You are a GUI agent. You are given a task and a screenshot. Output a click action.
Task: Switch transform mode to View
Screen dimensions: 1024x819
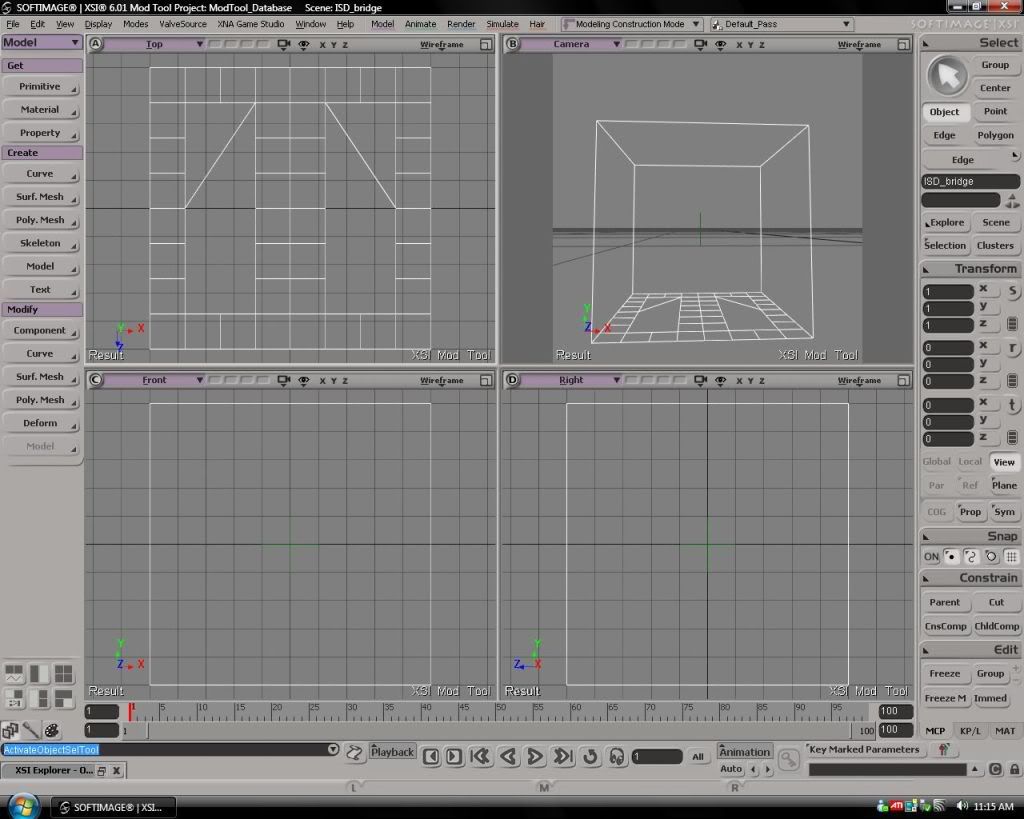1004,462
